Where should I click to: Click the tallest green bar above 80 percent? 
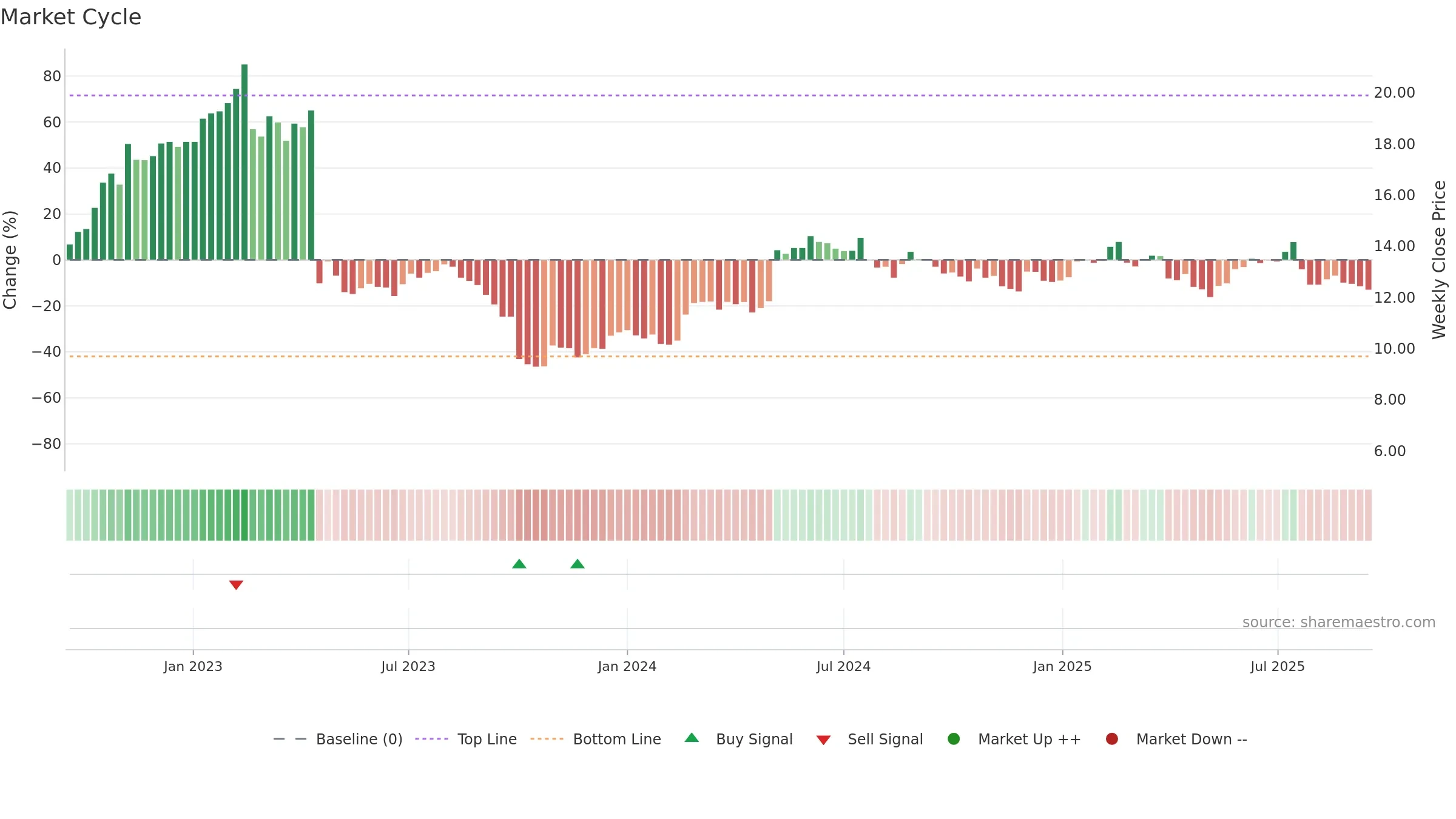244,162
